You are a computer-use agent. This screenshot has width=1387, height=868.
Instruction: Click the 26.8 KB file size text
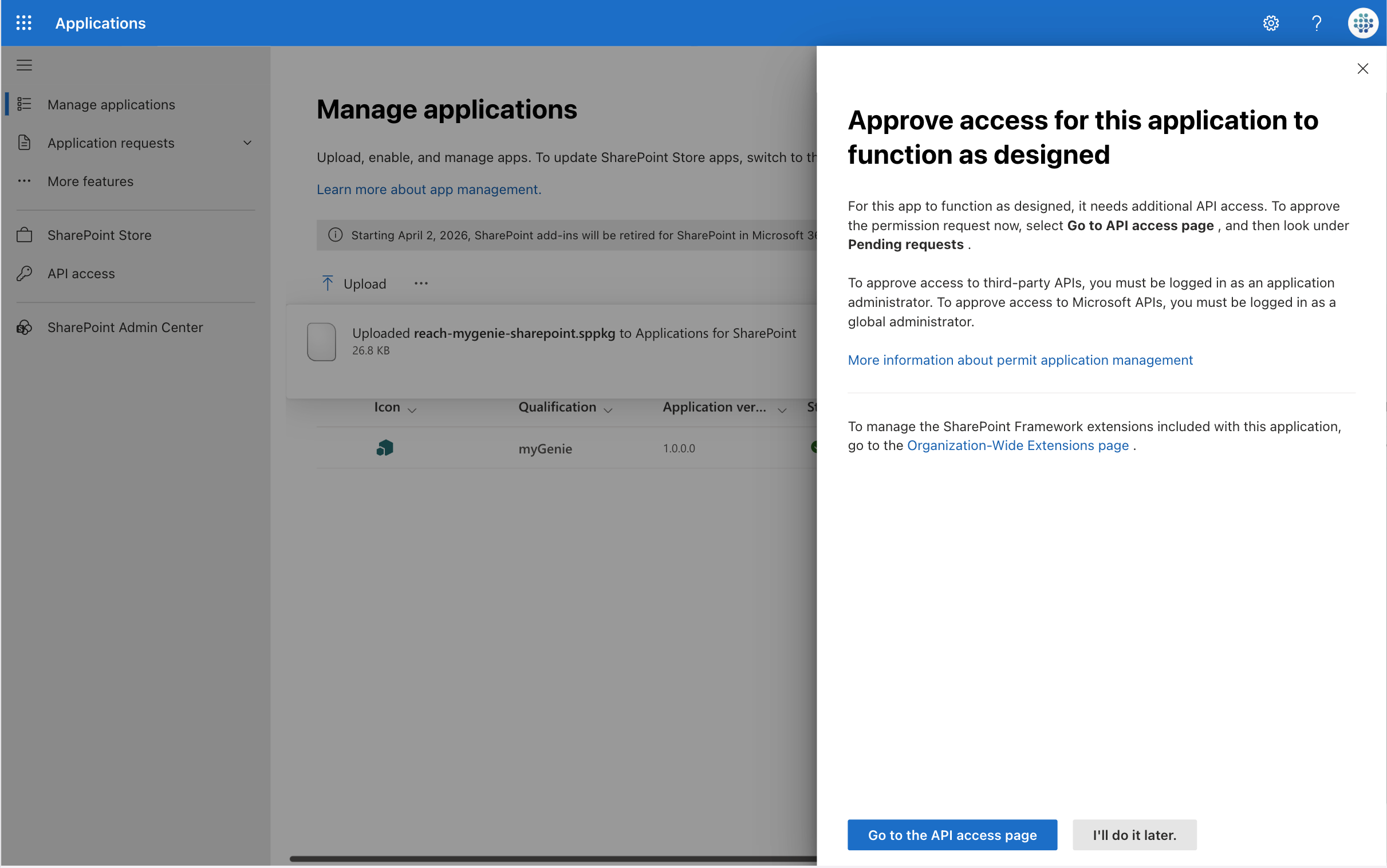[371, 350]
